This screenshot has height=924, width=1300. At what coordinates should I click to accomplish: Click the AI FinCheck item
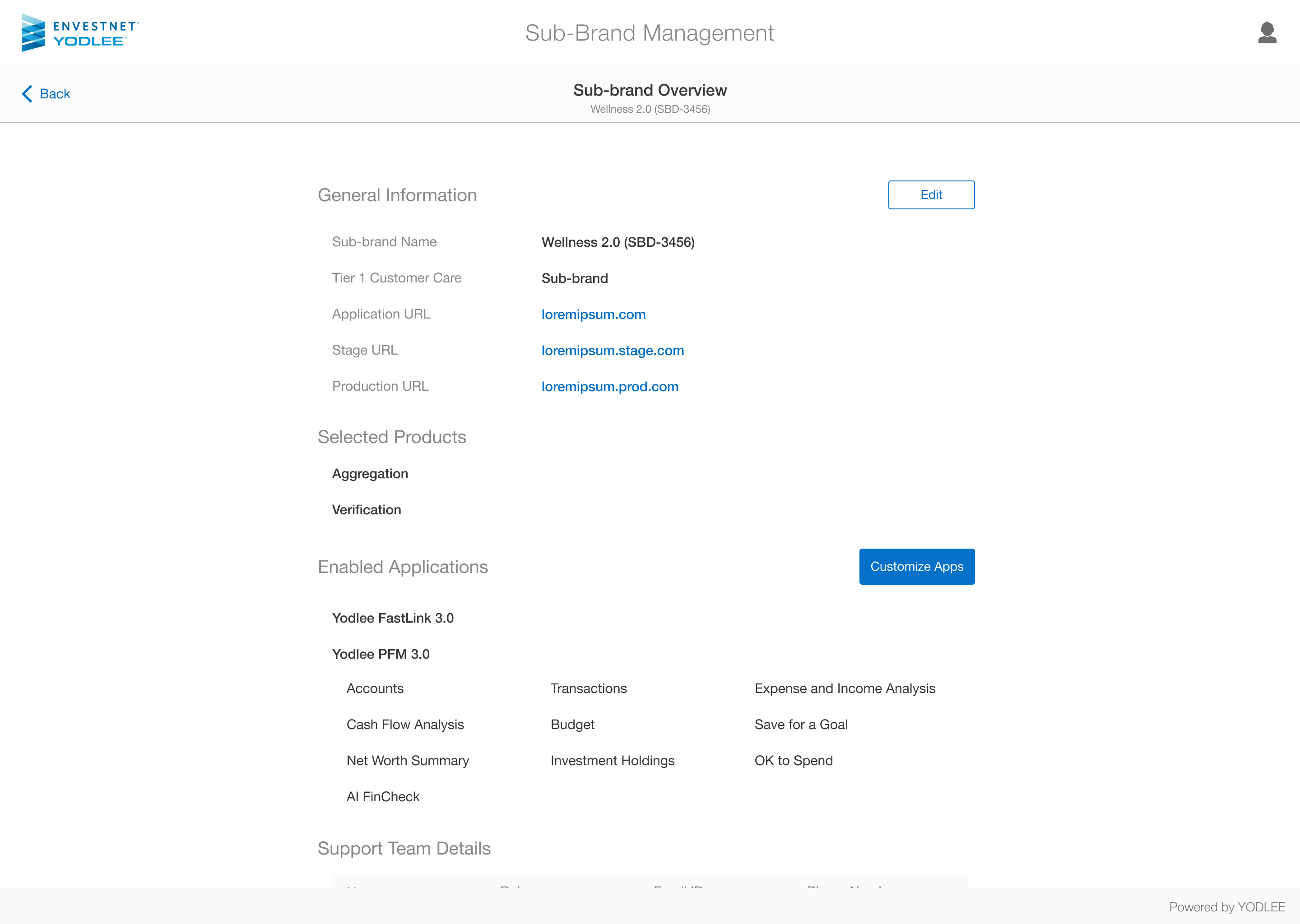click(x=383, y=797)
